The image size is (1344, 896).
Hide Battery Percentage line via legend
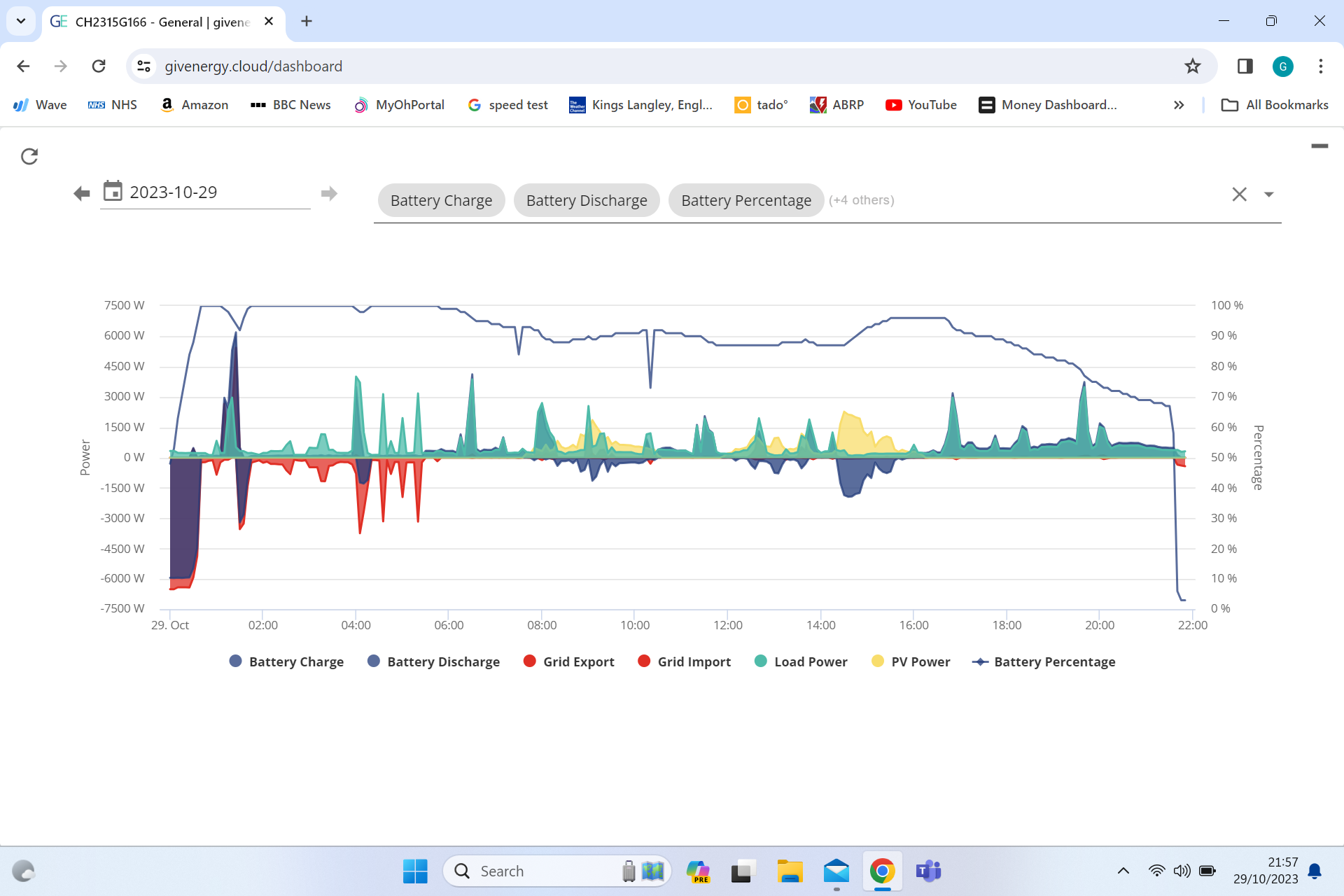tap(1044, 661)
